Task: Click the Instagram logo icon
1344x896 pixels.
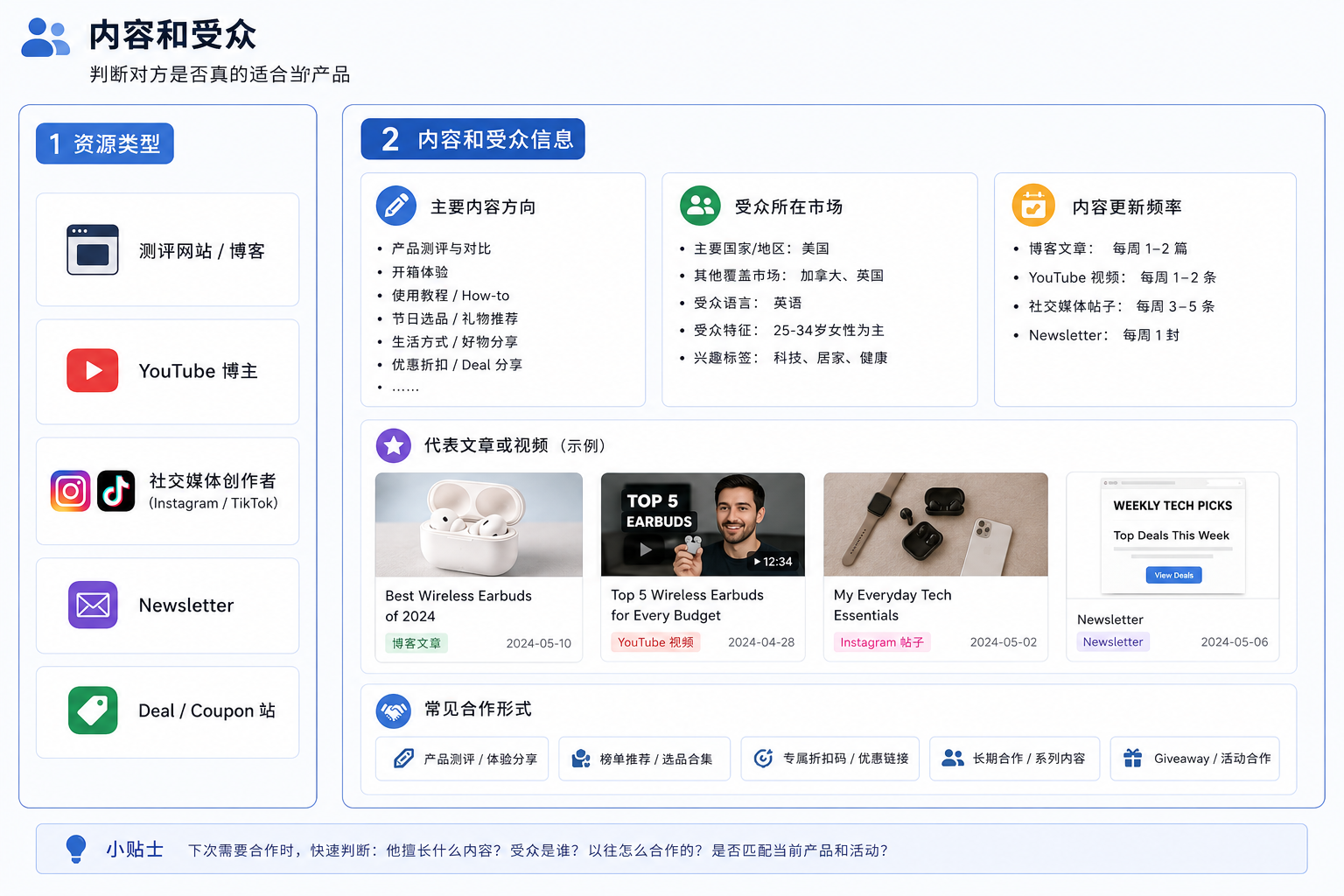Action: [x=71, y=491]
